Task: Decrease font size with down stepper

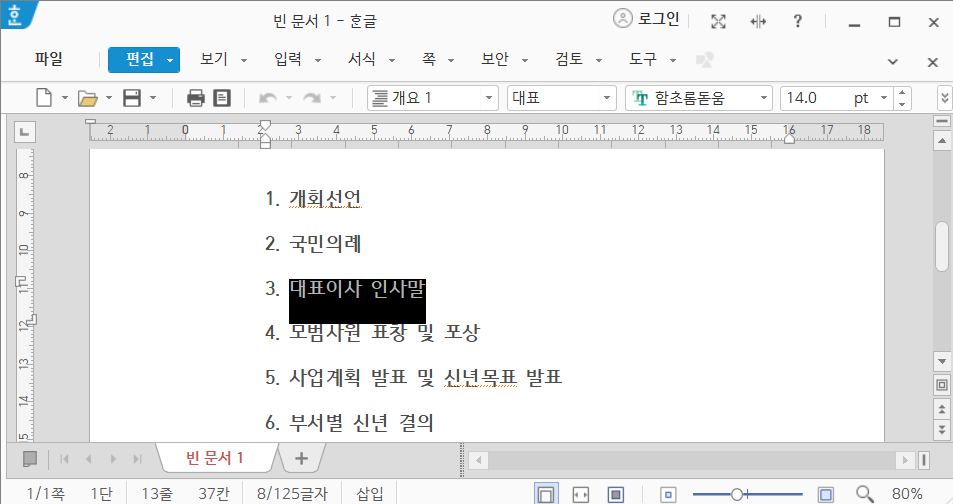Action: [902, 104]
